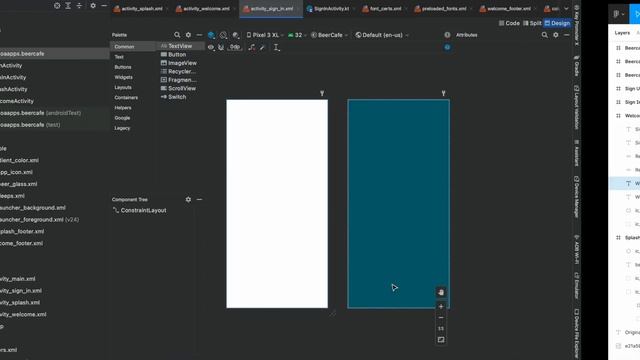Screen dimensions: 640x360
Task: Click the Zoom to Fit Screen icon
Action: click(x=441, y=340)
